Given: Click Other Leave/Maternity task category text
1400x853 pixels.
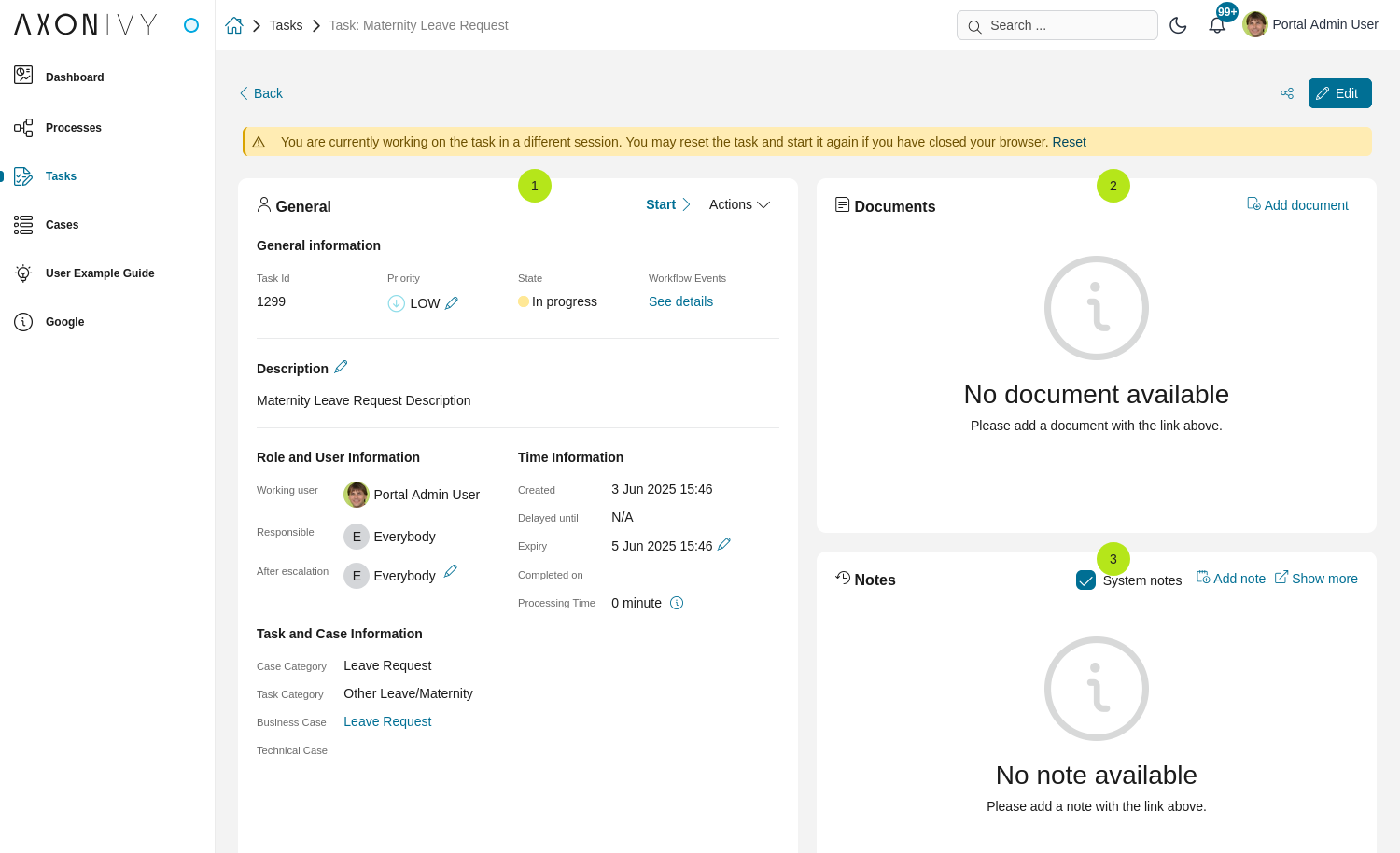Looking at the screenshot, I should (x=408, y=693).
